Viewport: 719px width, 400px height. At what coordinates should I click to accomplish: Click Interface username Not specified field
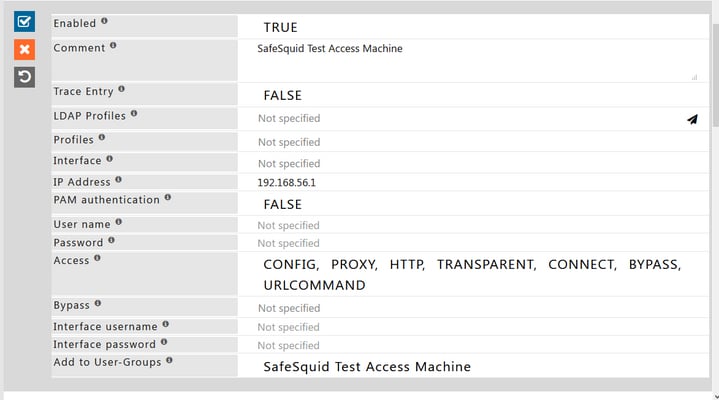pyautogui.click(x=473, y=327)
